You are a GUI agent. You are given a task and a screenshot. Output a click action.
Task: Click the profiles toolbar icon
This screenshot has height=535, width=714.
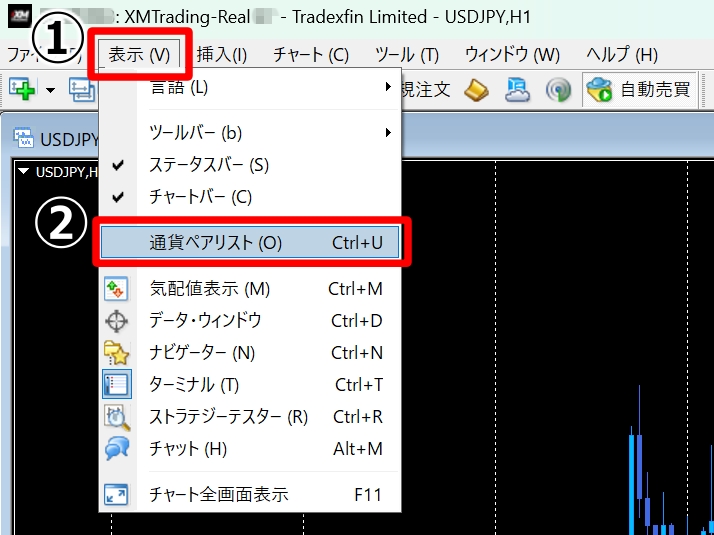click(x=82, y=89)
